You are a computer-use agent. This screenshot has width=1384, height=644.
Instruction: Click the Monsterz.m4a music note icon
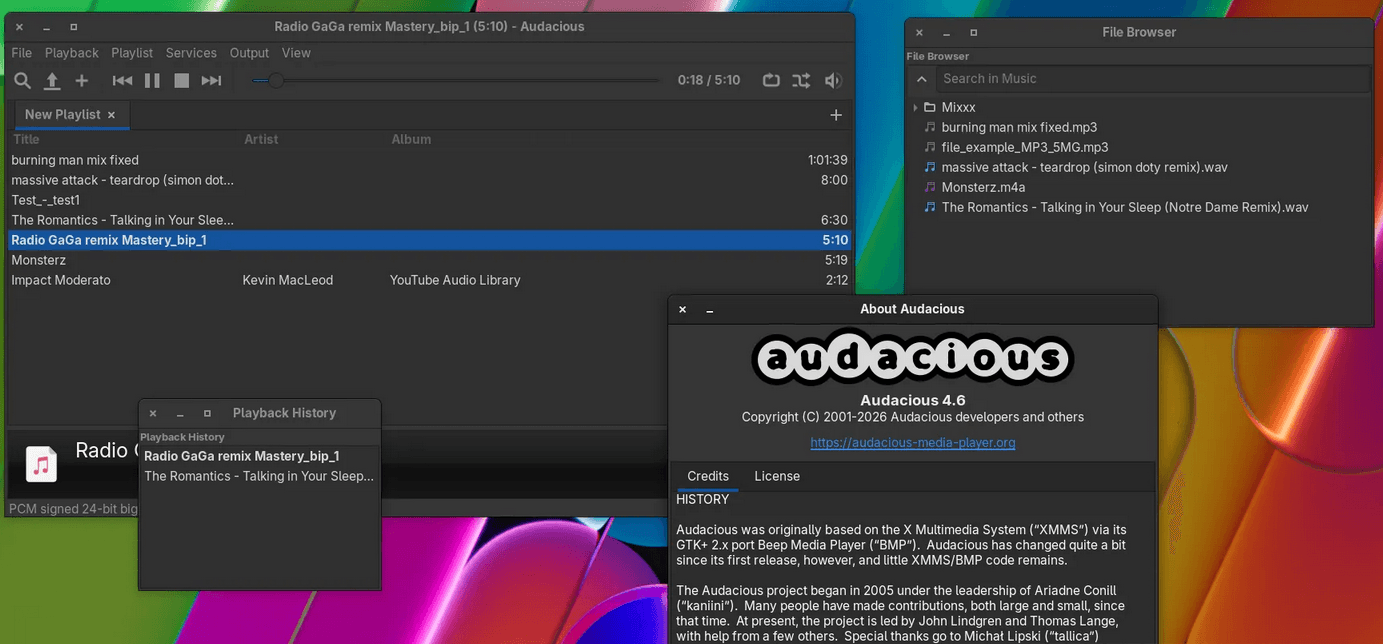[930, 187]
